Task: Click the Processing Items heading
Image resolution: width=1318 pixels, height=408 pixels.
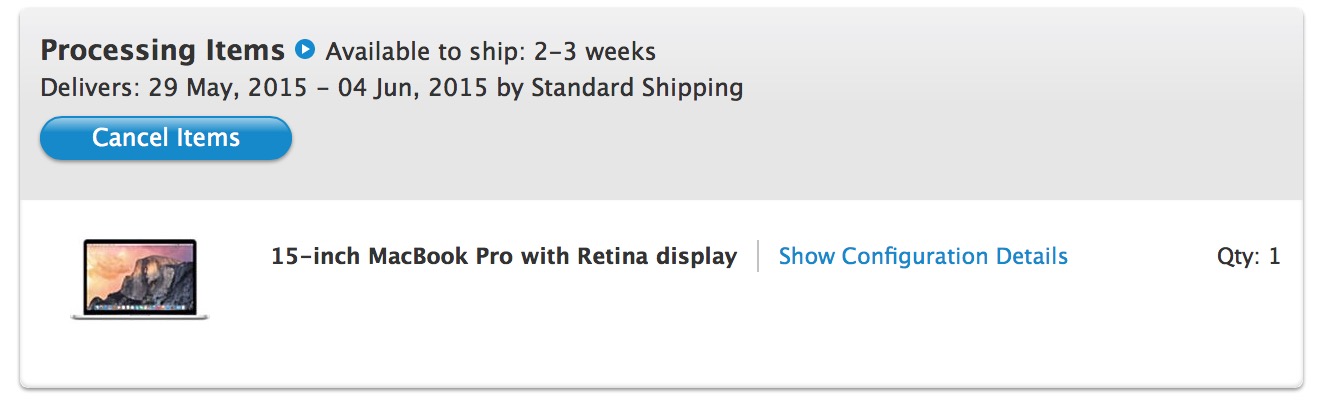Action: coord(163,50)
